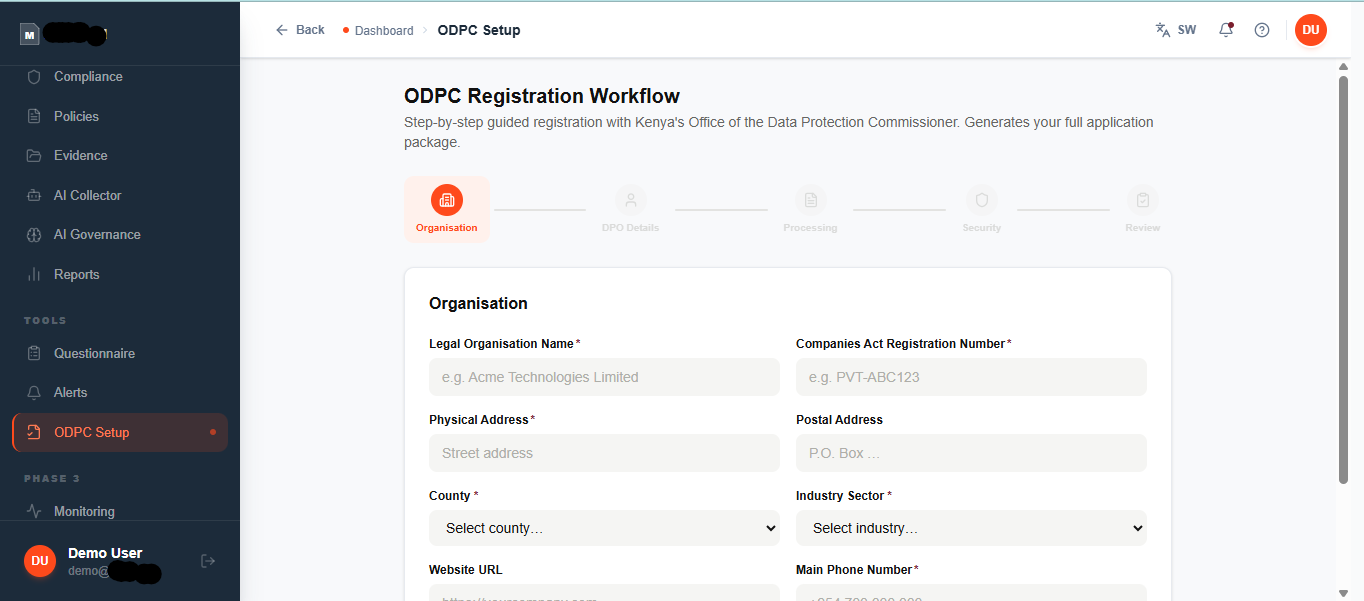Focus the Legal Organisation Name field
Image resolution: width=1364 pixels, height=601 pixels.
click(x=604, y=377)
